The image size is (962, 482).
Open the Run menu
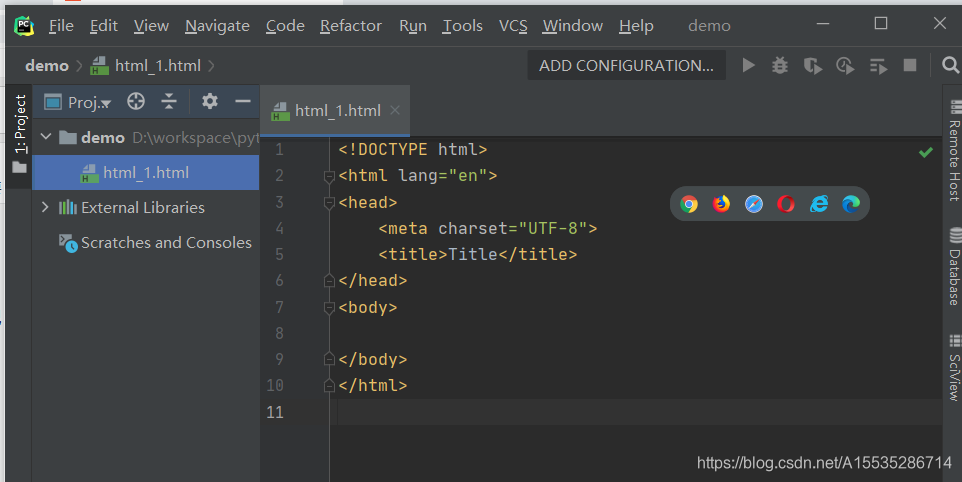[x=413, y=26]
